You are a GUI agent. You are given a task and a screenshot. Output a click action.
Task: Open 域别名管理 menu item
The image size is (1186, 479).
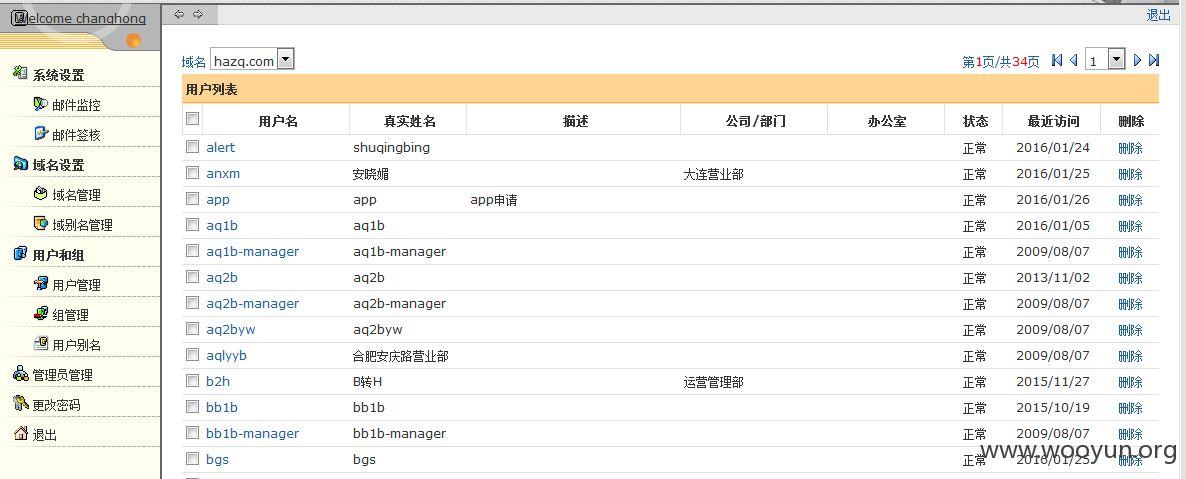coord(82,225)
